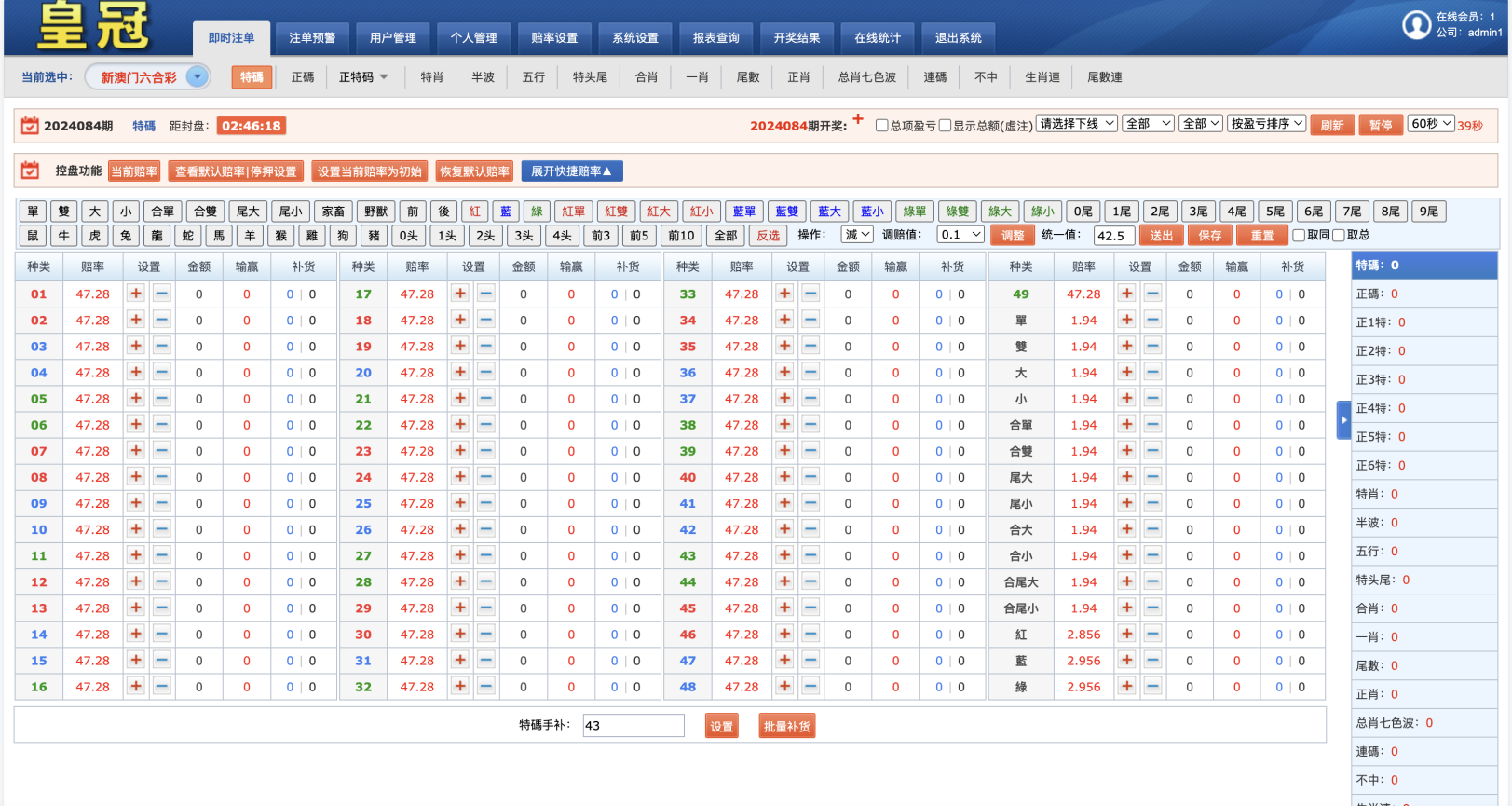Click the 刷新 refresh button
Viewport: 1512px width, 806px height.
point(1332,125)
